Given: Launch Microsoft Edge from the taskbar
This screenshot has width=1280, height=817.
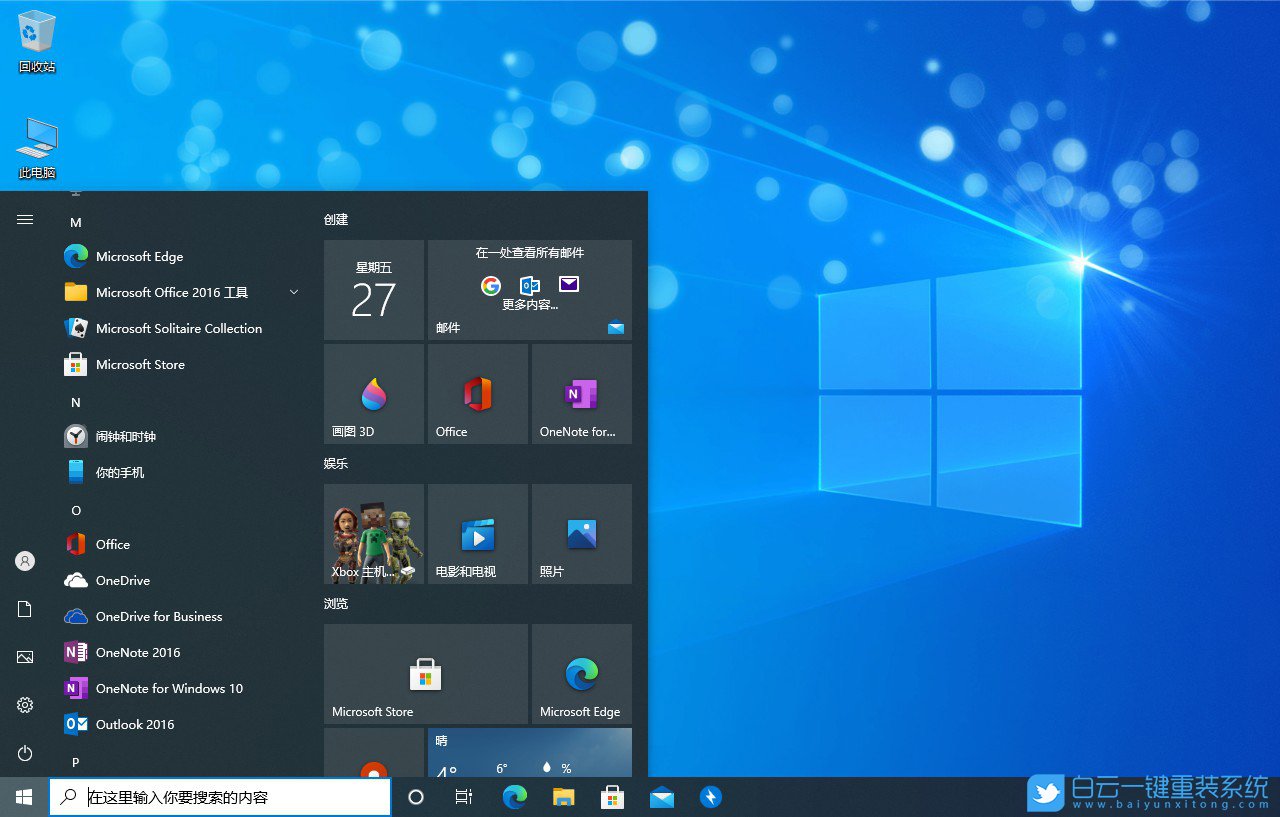Looking at the screenshot, I should coord(514,797).
